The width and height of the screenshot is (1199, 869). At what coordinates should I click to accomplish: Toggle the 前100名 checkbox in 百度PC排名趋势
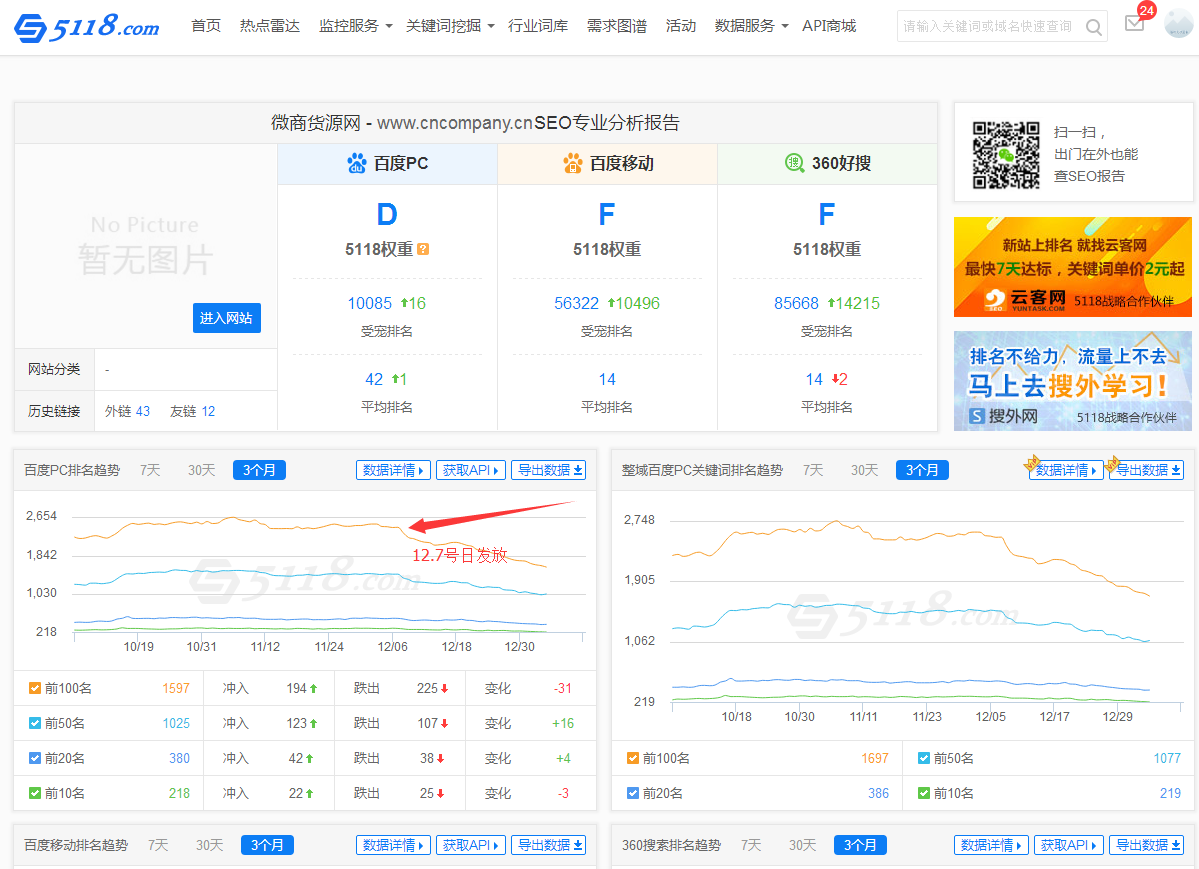tap(34, 688)
